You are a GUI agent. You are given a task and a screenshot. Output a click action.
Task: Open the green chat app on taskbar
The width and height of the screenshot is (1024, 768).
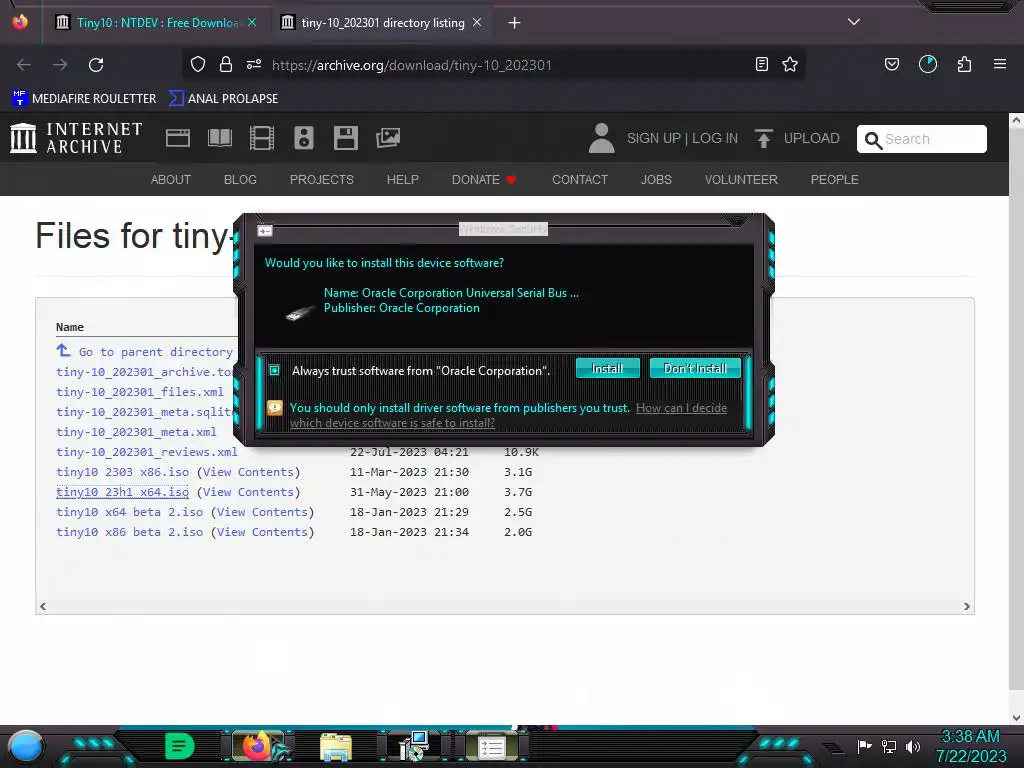pos(180,746)
